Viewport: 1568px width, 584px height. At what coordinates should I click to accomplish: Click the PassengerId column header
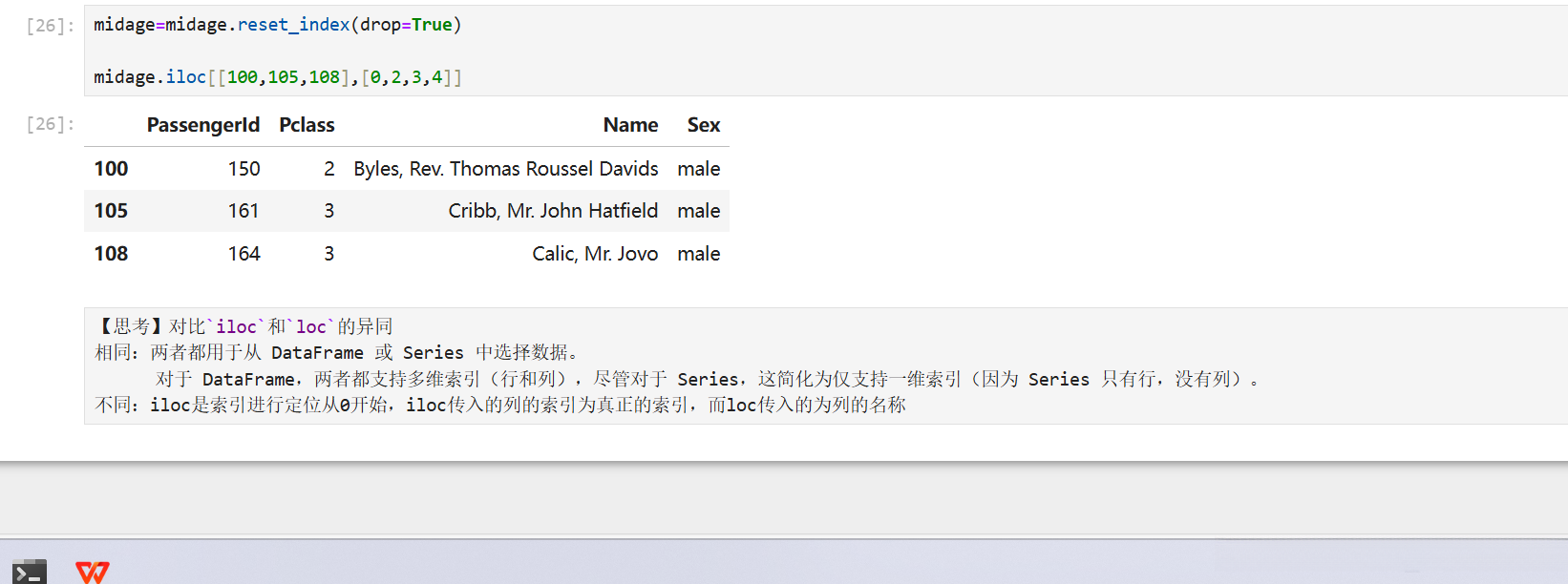(x=202, y=125)
